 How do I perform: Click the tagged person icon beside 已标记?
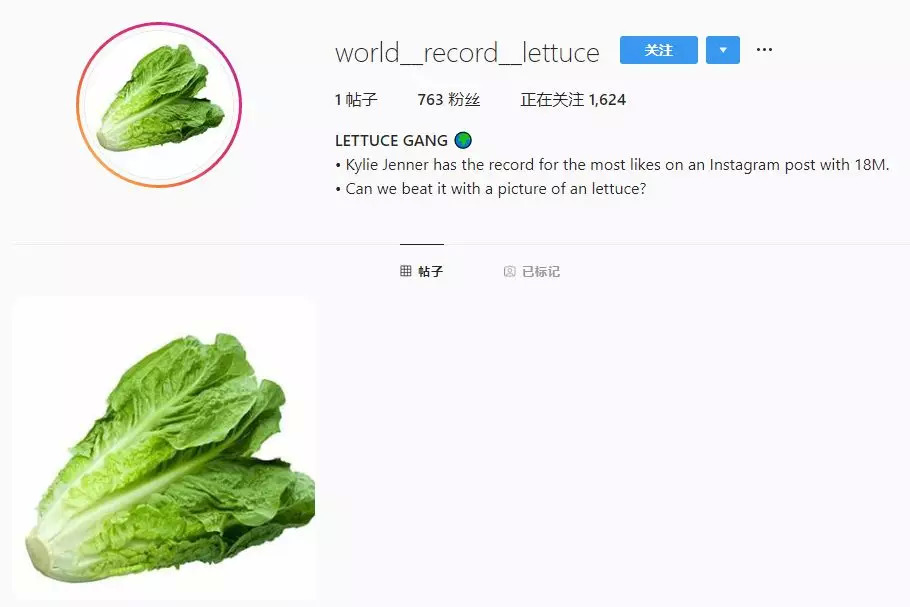pyautogui.click(x=510, y=272)
